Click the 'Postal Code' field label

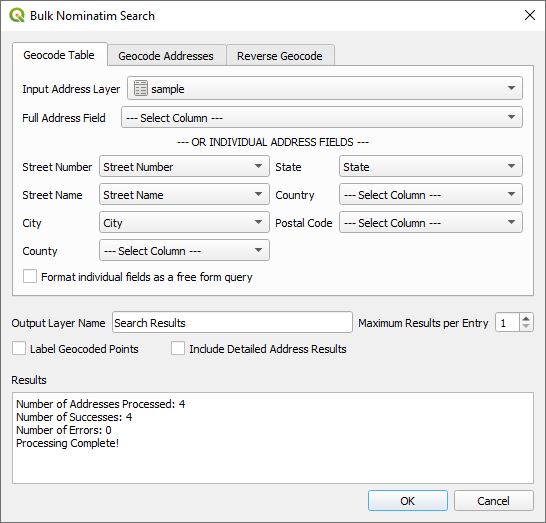coord(304,223)
